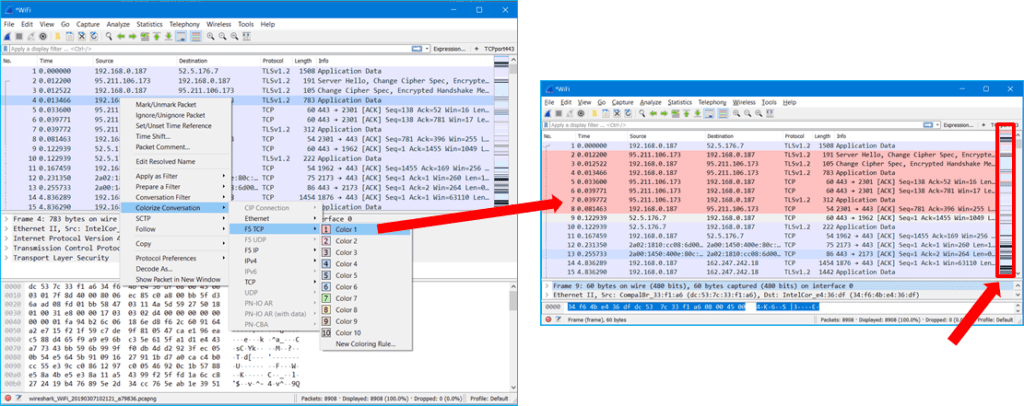Click Expression... button in right window
This screenshot has height=406, width=1024.
[x=958, y=125]
